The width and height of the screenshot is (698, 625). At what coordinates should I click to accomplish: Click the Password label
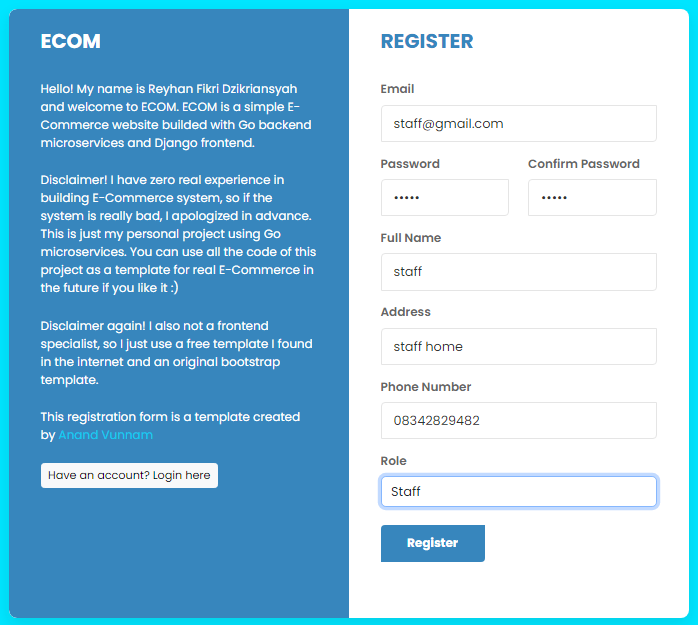click(x=410, y=164)
